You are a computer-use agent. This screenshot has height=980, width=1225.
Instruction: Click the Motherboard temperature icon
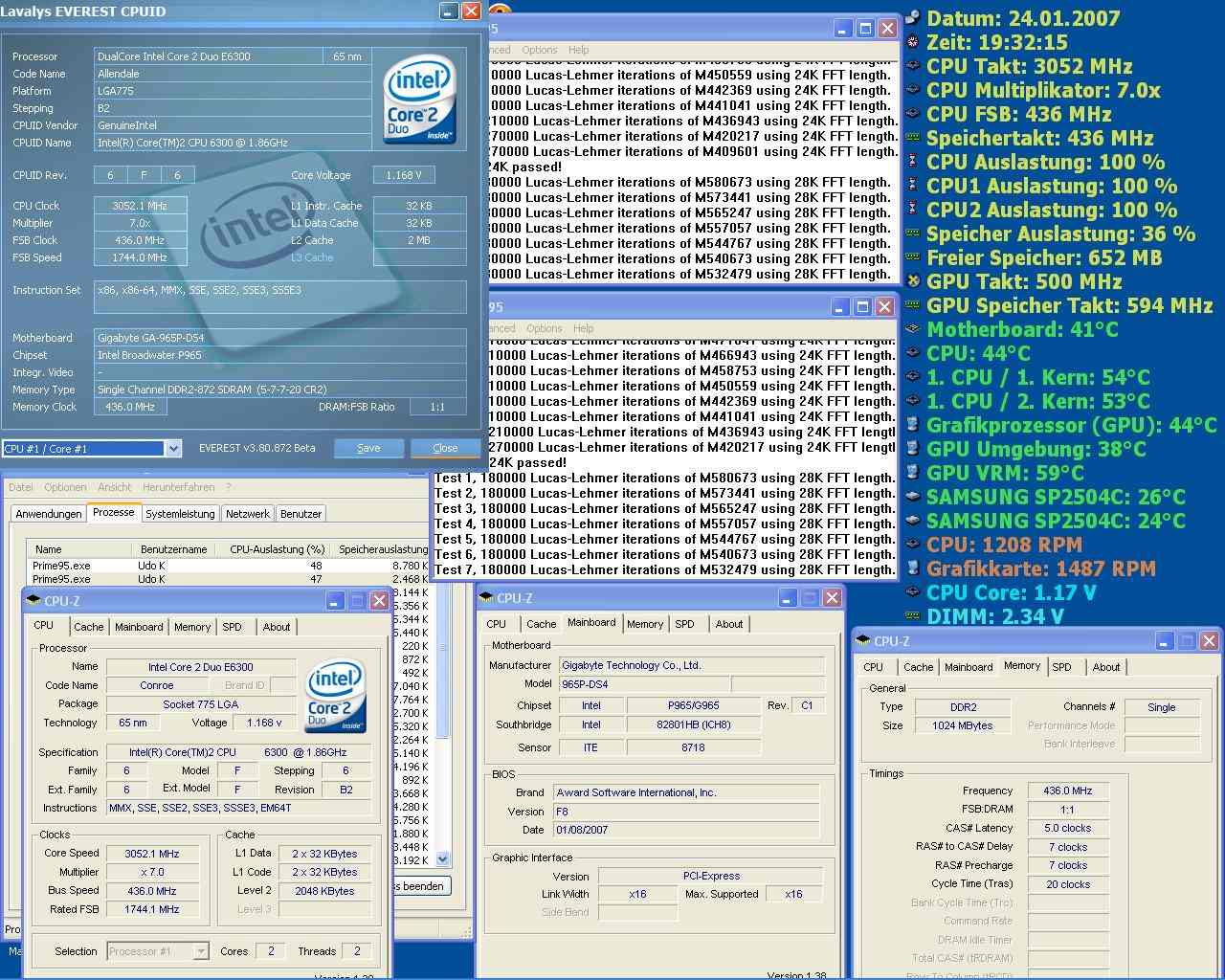coord(913,328)
